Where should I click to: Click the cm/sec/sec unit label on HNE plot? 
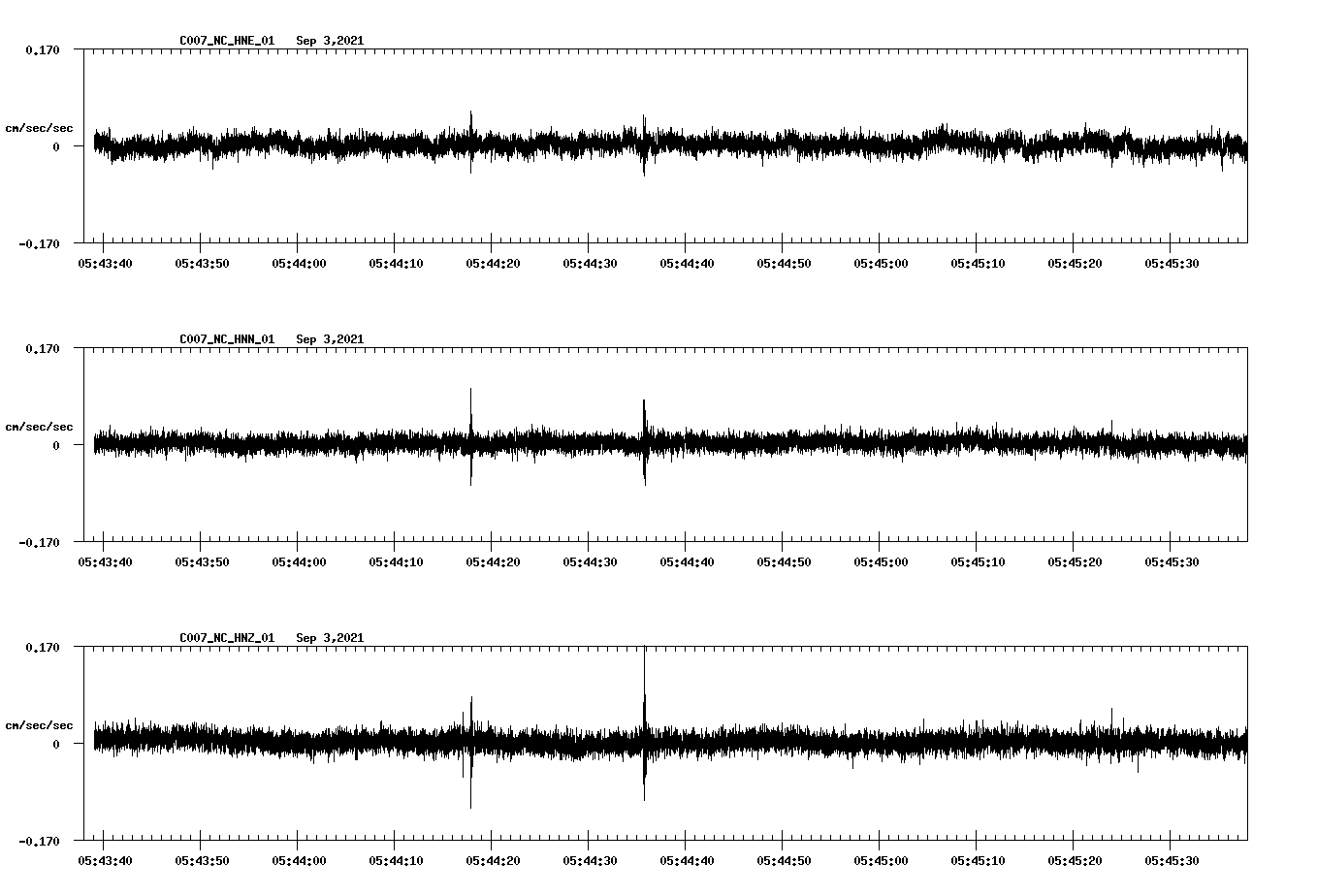39,128
